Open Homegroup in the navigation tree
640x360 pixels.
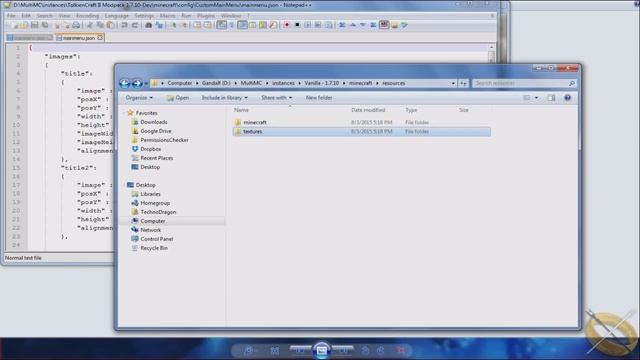[x=155, y=203]
